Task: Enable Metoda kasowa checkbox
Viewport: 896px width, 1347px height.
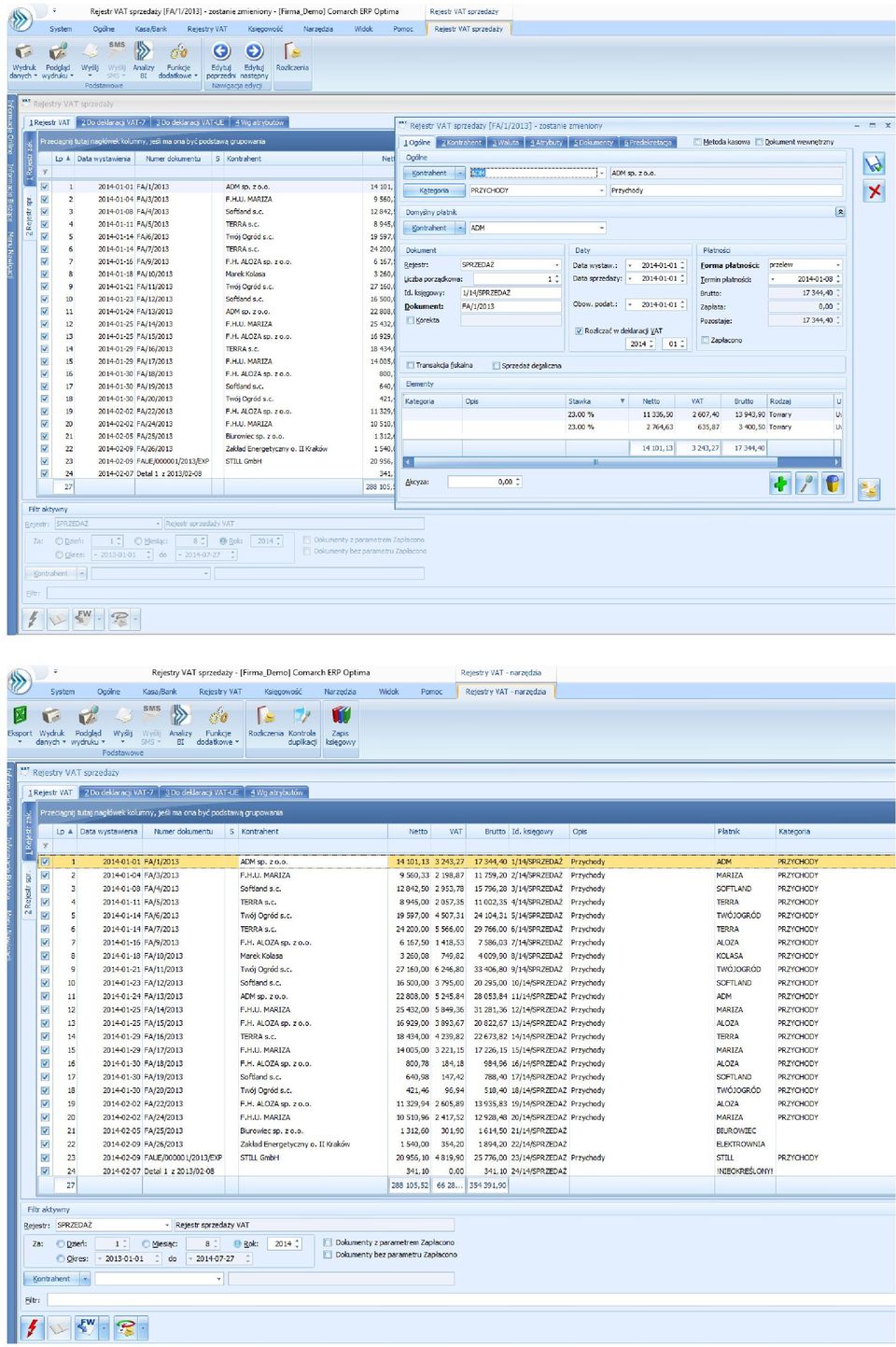Action: (698, 142)
